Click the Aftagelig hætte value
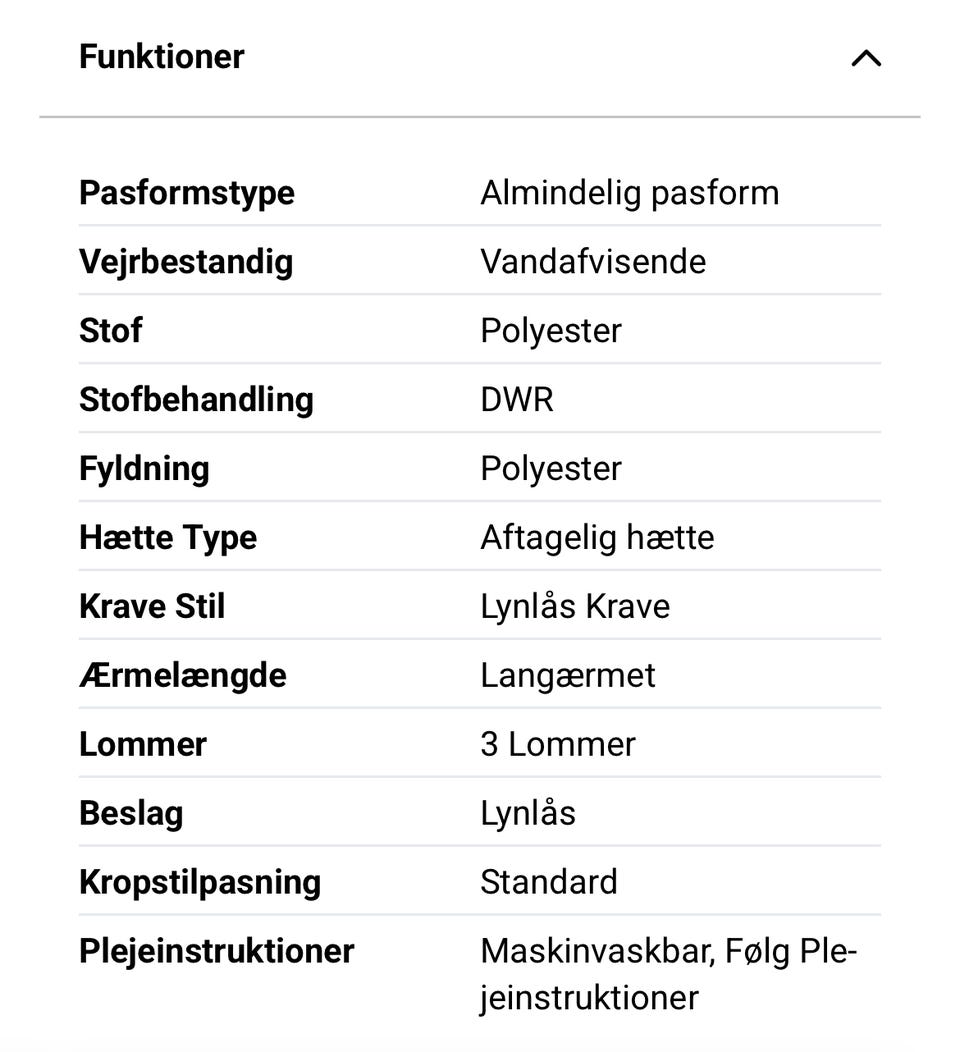Screen dimensions: 960x1052 pos(597,537)
